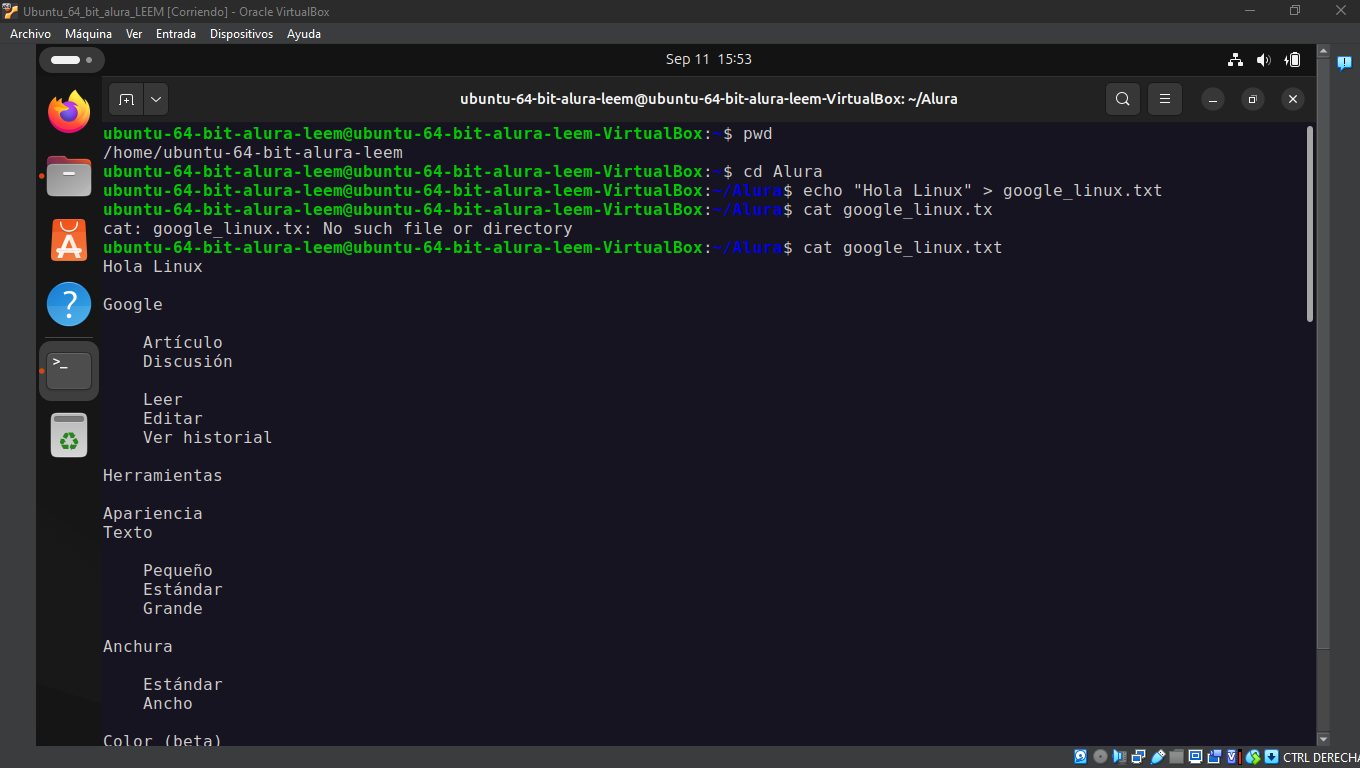Click the 'cd Alura' command text
The width and height of the screenshot is (1360, 768).
point(782,172)
